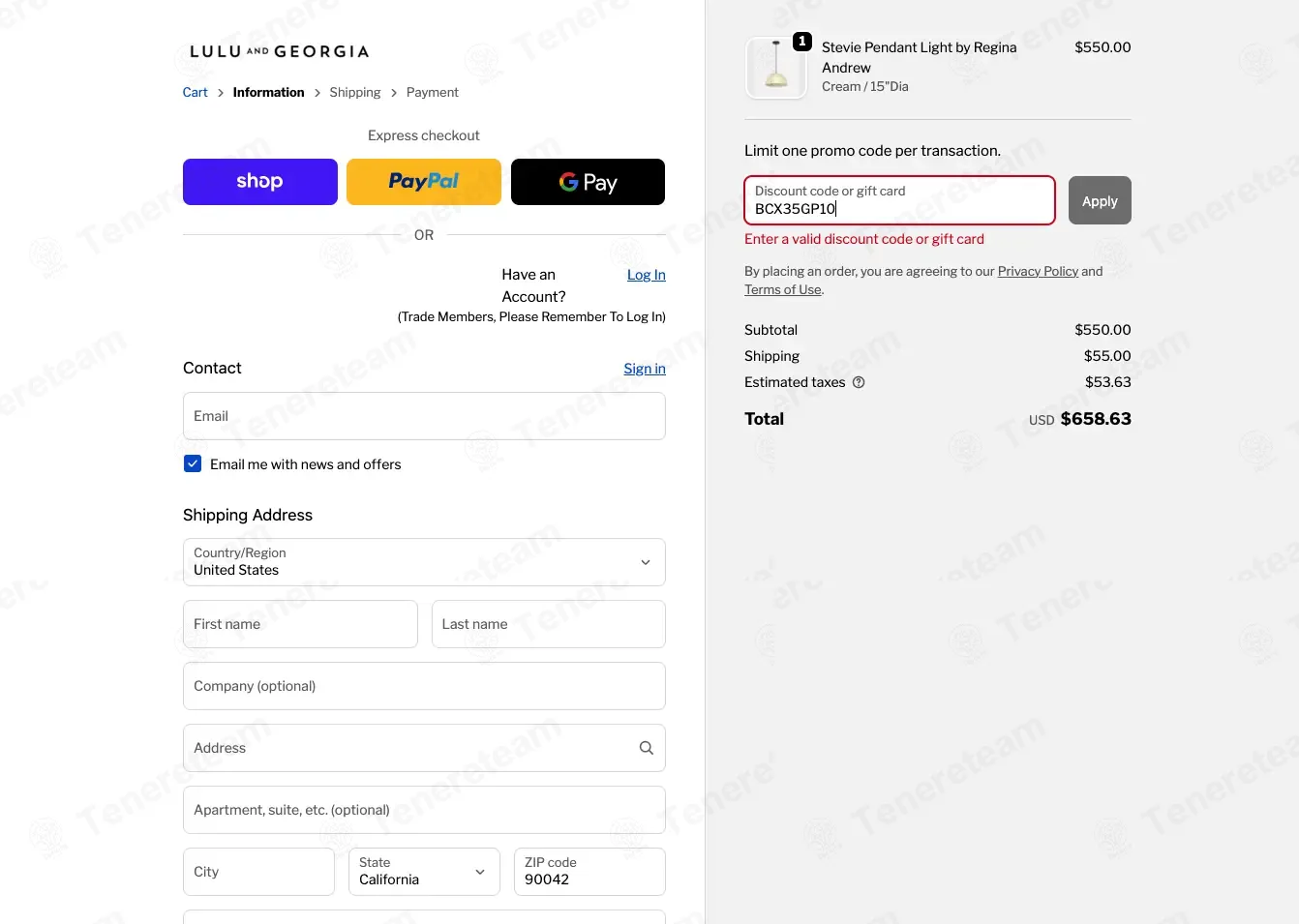Choose PayPal express checkout

(424, 182)
